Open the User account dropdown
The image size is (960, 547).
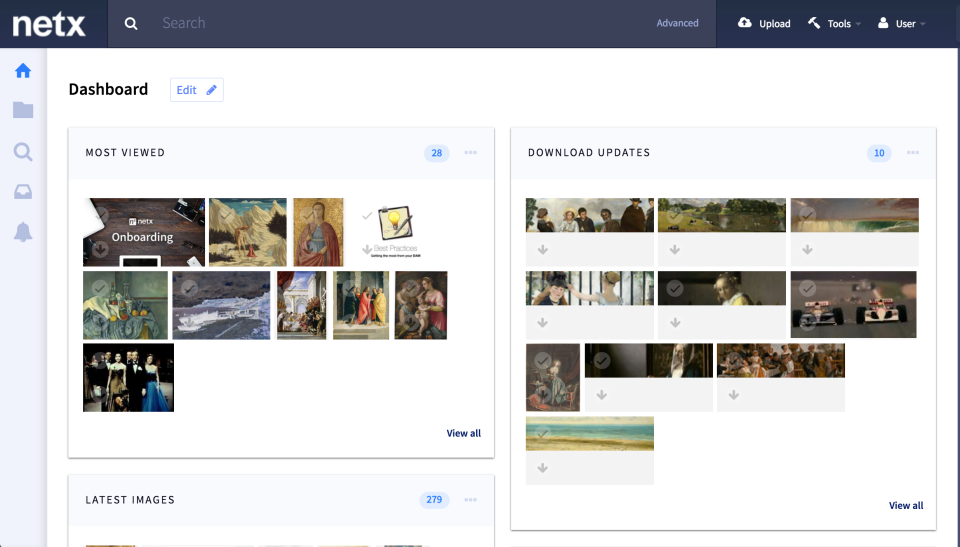(x=902, y=23)
